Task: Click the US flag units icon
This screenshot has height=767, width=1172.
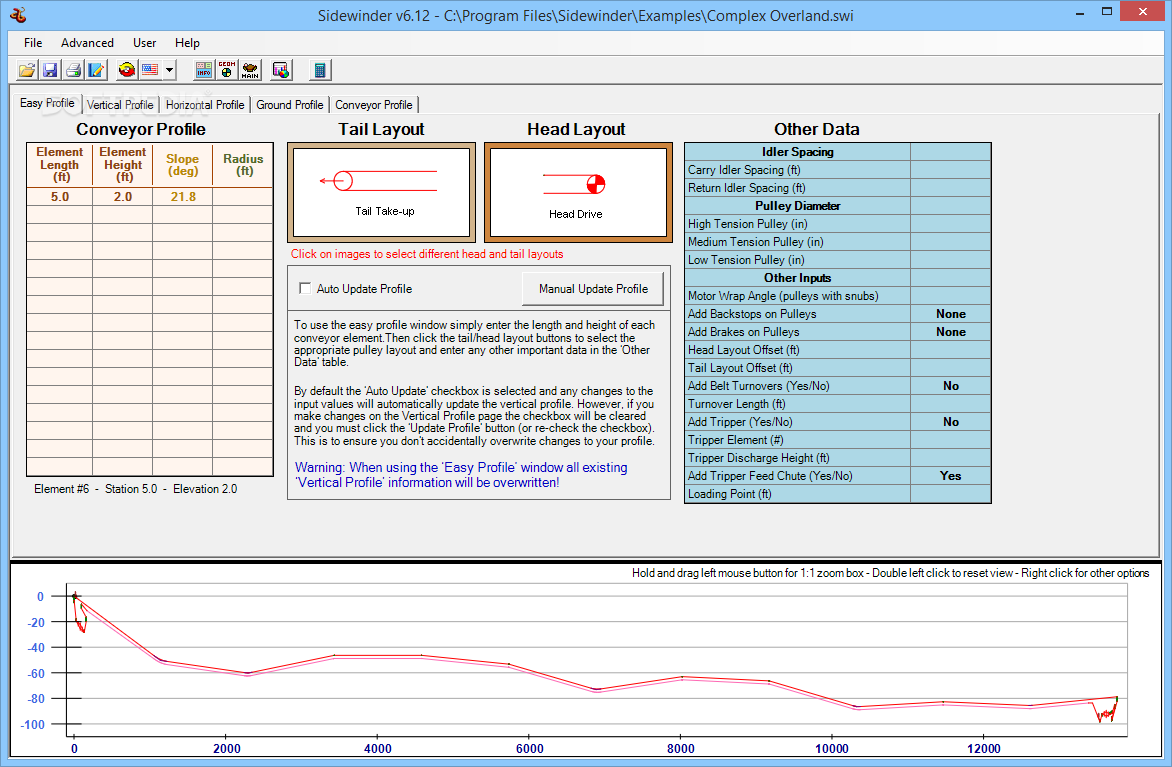Action: 150,70
